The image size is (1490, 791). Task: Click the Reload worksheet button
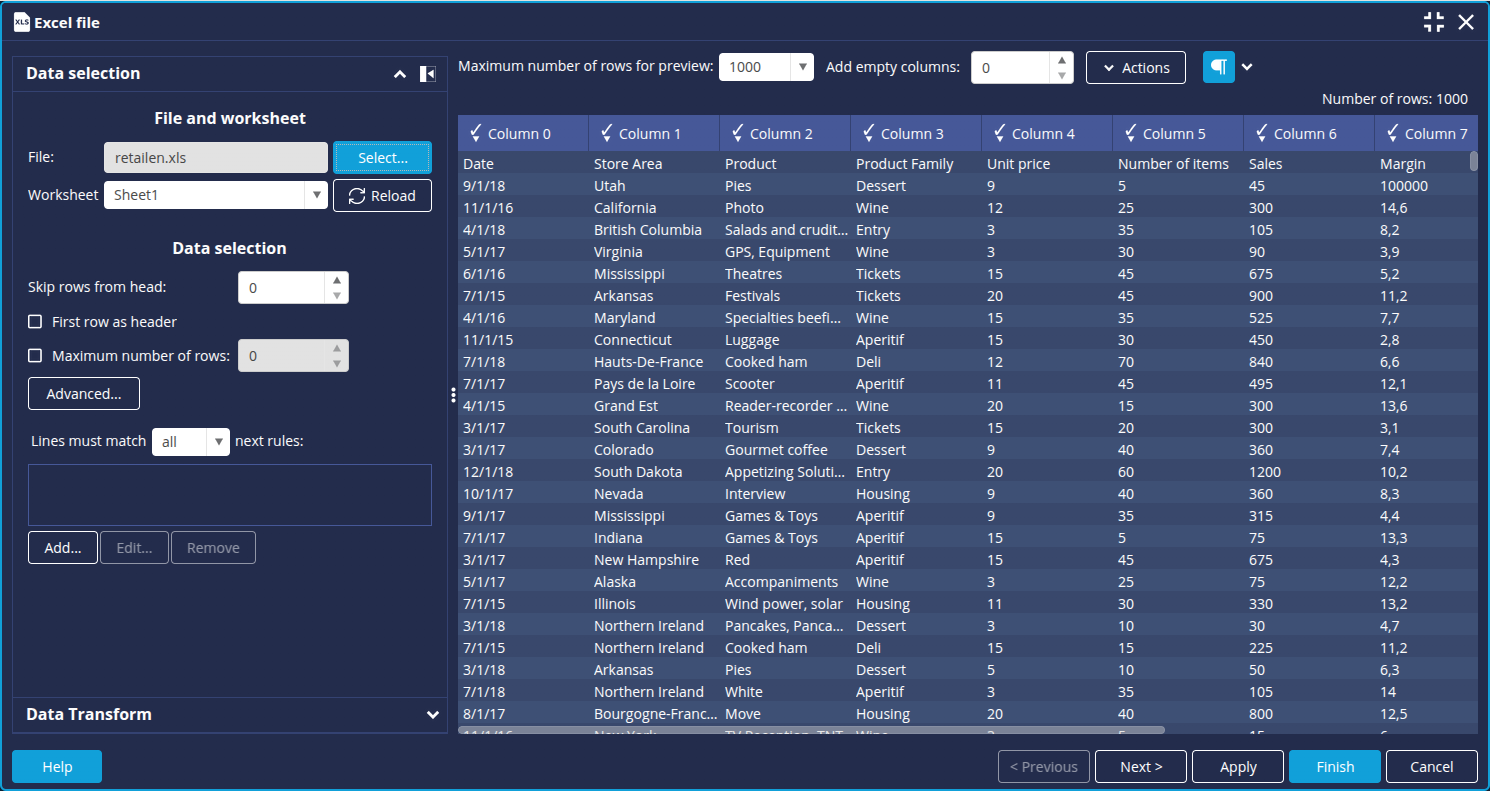point(382,196)
